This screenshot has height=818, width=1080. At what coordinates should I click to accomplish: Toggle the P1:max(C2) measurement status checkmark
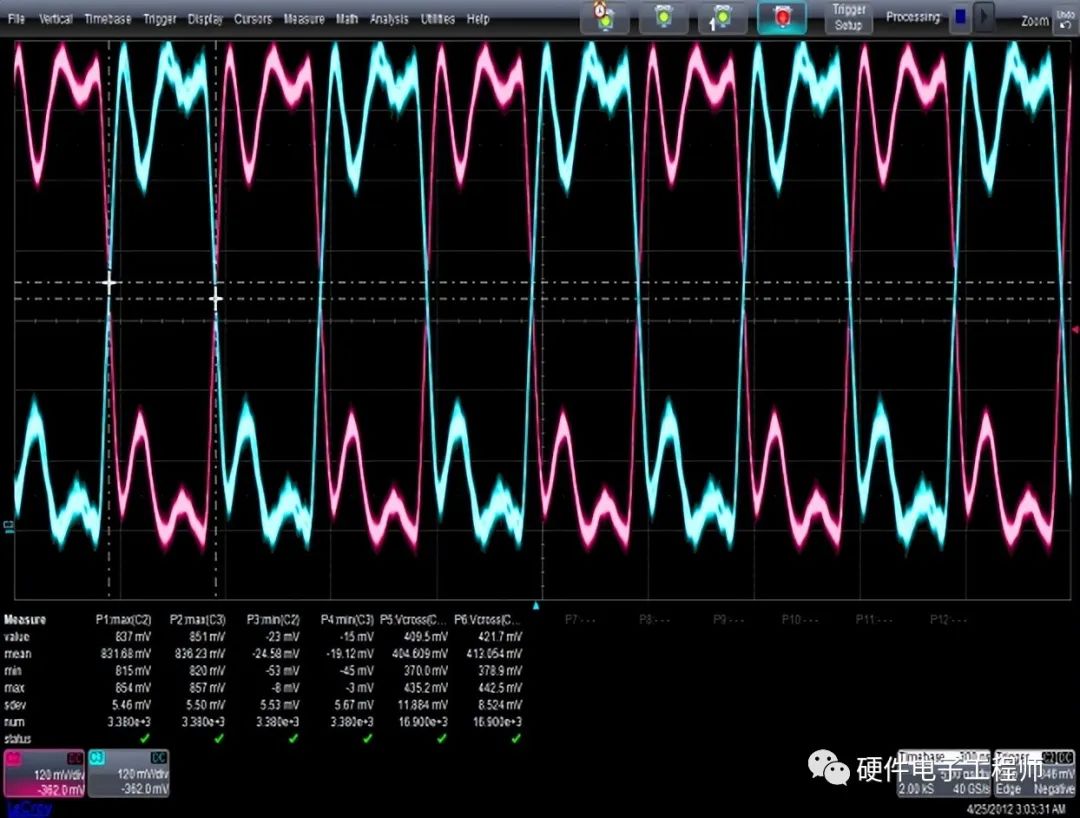[144, 737]
